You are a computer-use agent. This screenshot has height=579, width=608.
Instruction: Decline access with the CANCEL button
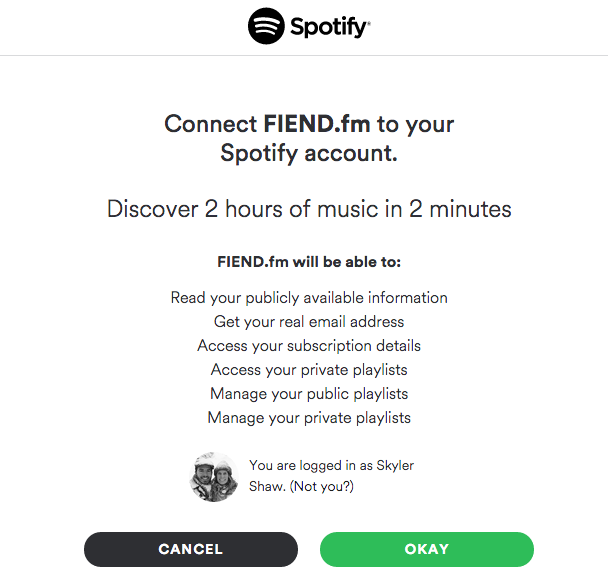(x=191, y=549)
